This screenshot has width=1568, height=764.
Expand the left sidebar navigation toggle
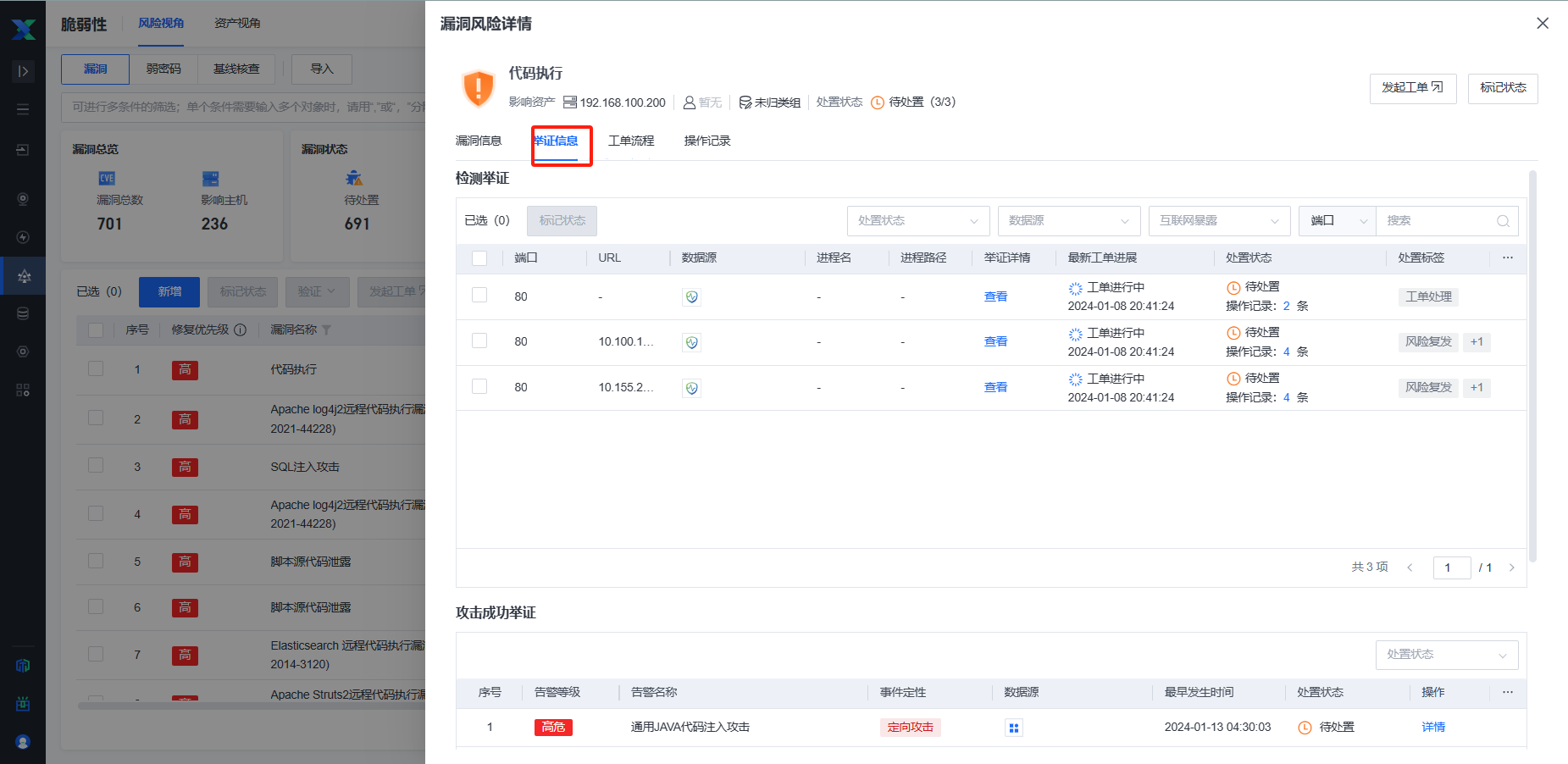click(23, 71)
